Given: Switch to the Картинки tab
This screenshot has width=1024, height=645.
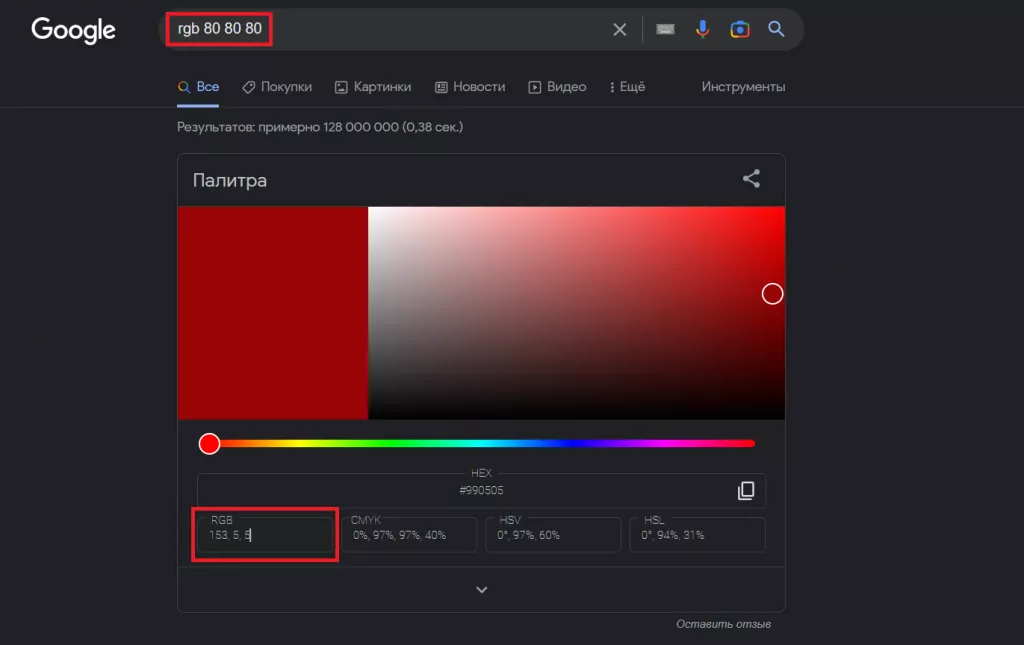Looking at the screenshot, I should 373,87.
